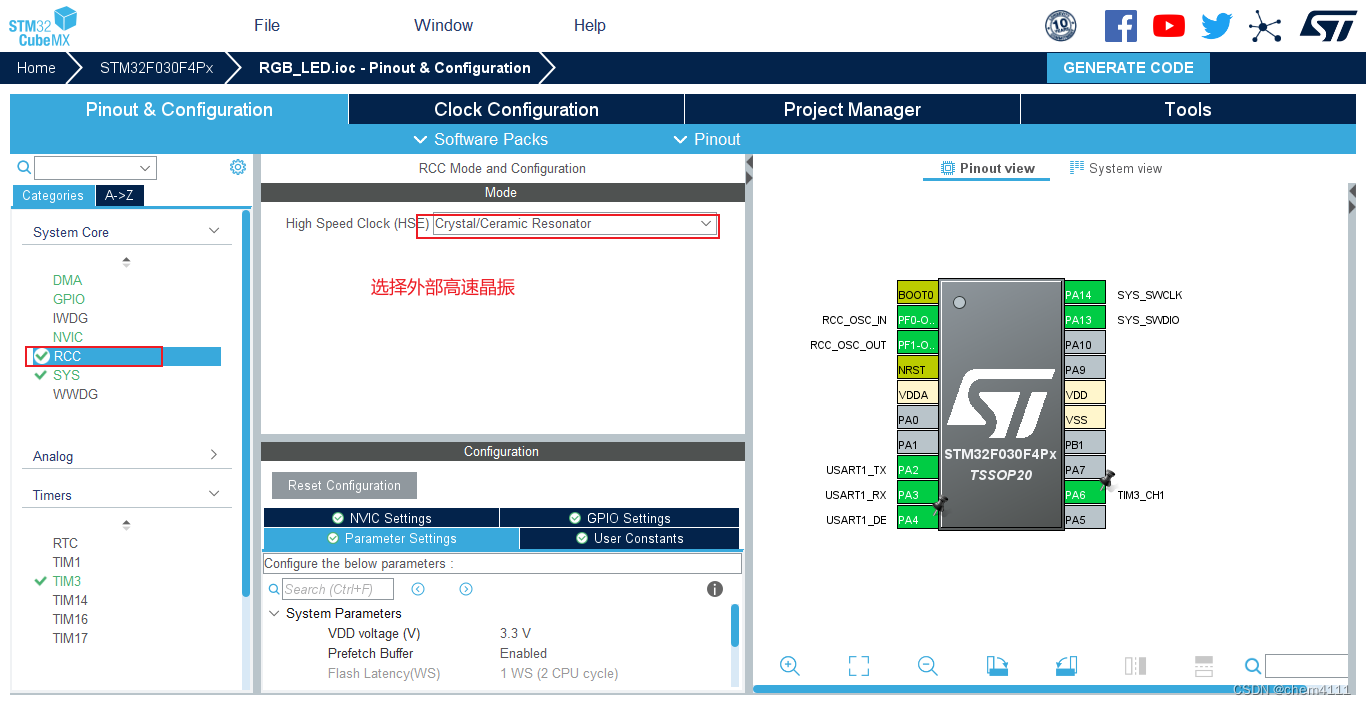This screenshot has width=1366, height=705.
Task: Click the best fit icon below the chip
Action: click(x=858, y=665)
